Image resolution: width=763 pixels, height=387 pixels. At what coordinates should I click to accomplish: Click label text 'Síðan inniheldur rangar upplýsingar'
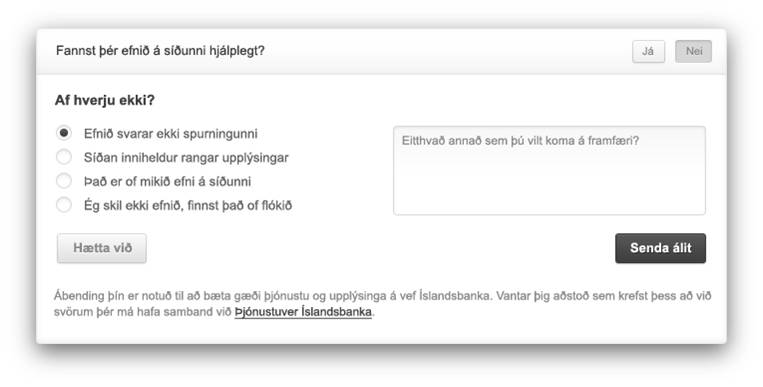click(186, 157)
